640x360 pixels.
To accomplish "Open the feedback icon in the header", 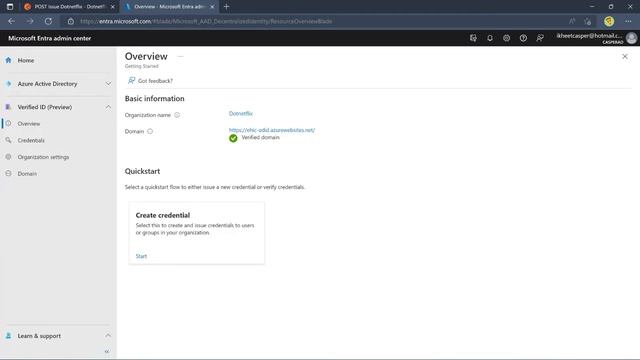I will pyautogui.click(x=540, y=38).
